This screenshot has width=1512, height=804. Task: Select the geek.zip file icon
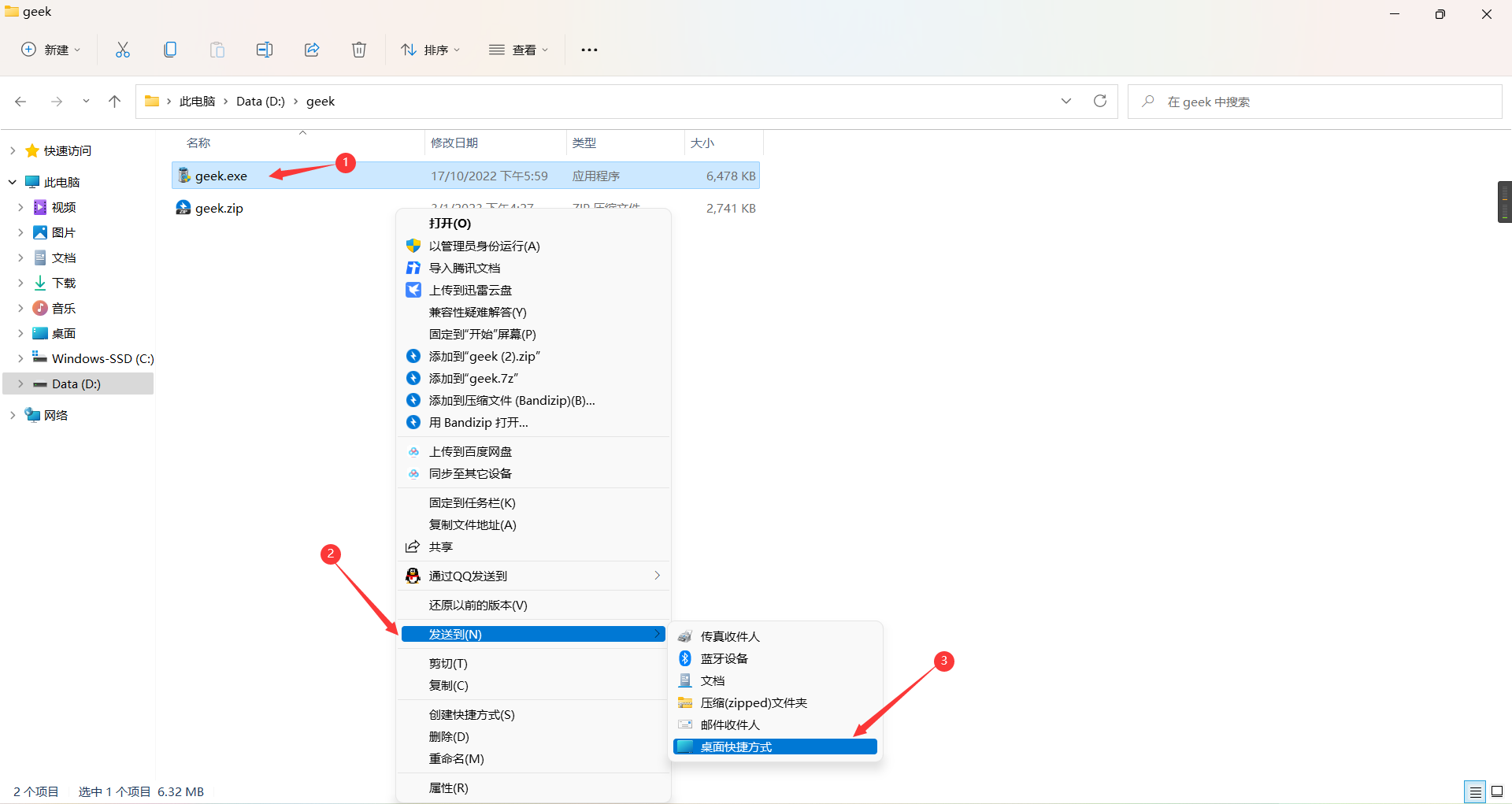[183, 208]
